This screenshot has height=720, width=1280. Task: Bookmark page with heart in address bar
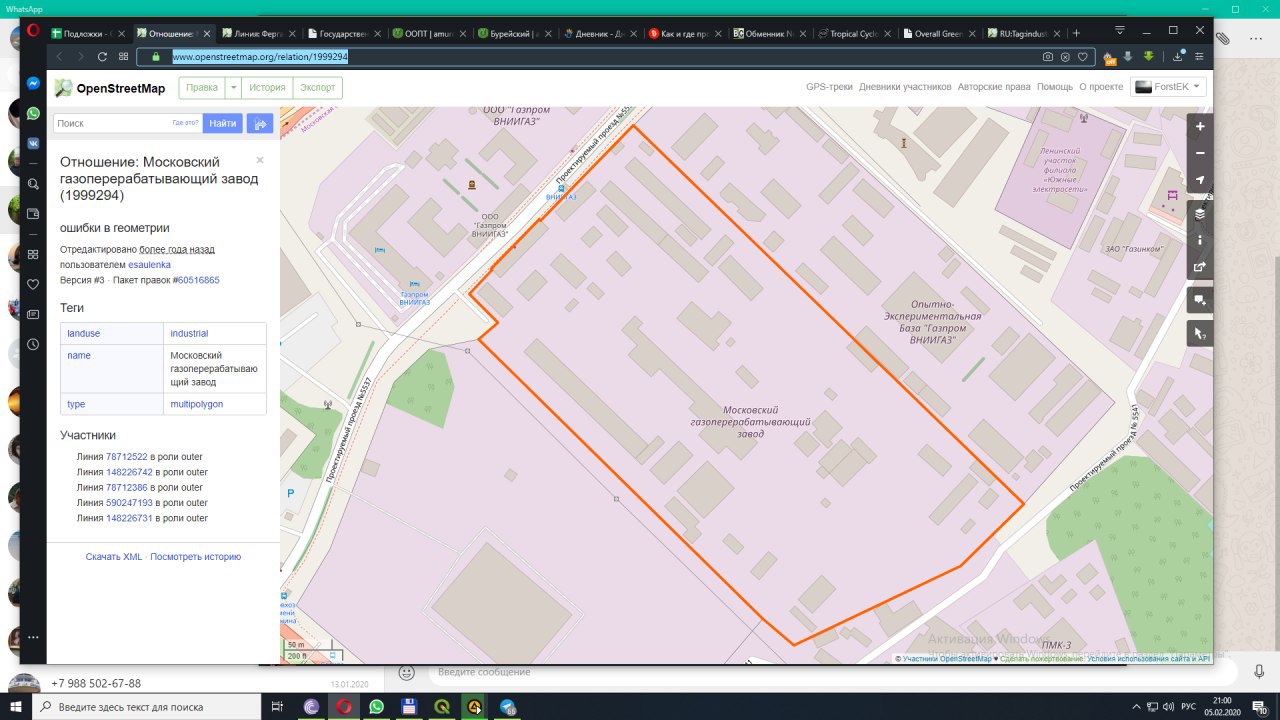[1082, 57]
